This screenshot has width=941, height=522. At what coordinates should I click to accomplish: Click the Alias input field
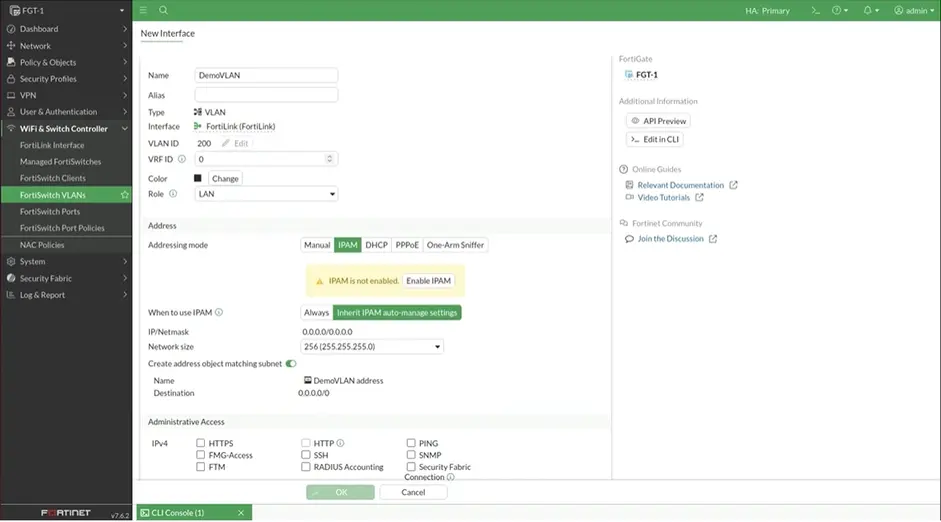pos(266,95)
